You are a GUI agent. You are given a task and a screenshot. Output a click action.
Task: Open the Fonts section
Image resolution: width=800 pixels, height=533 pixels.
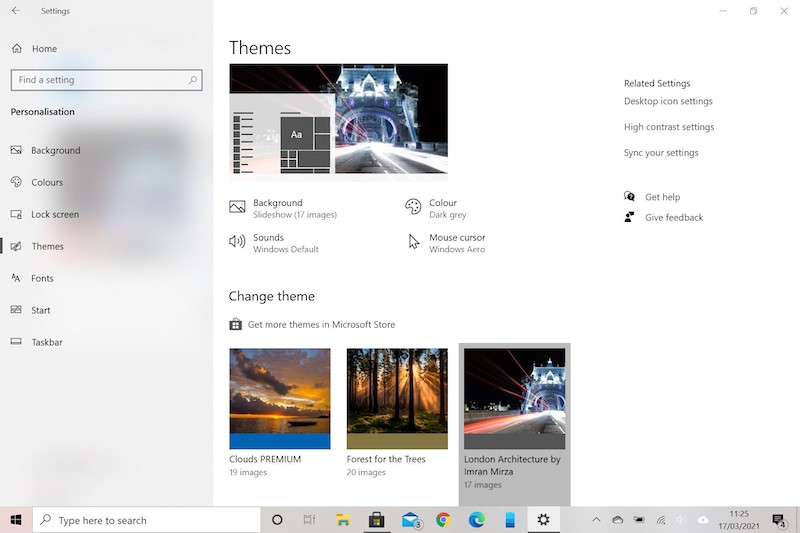coord(32,278)
